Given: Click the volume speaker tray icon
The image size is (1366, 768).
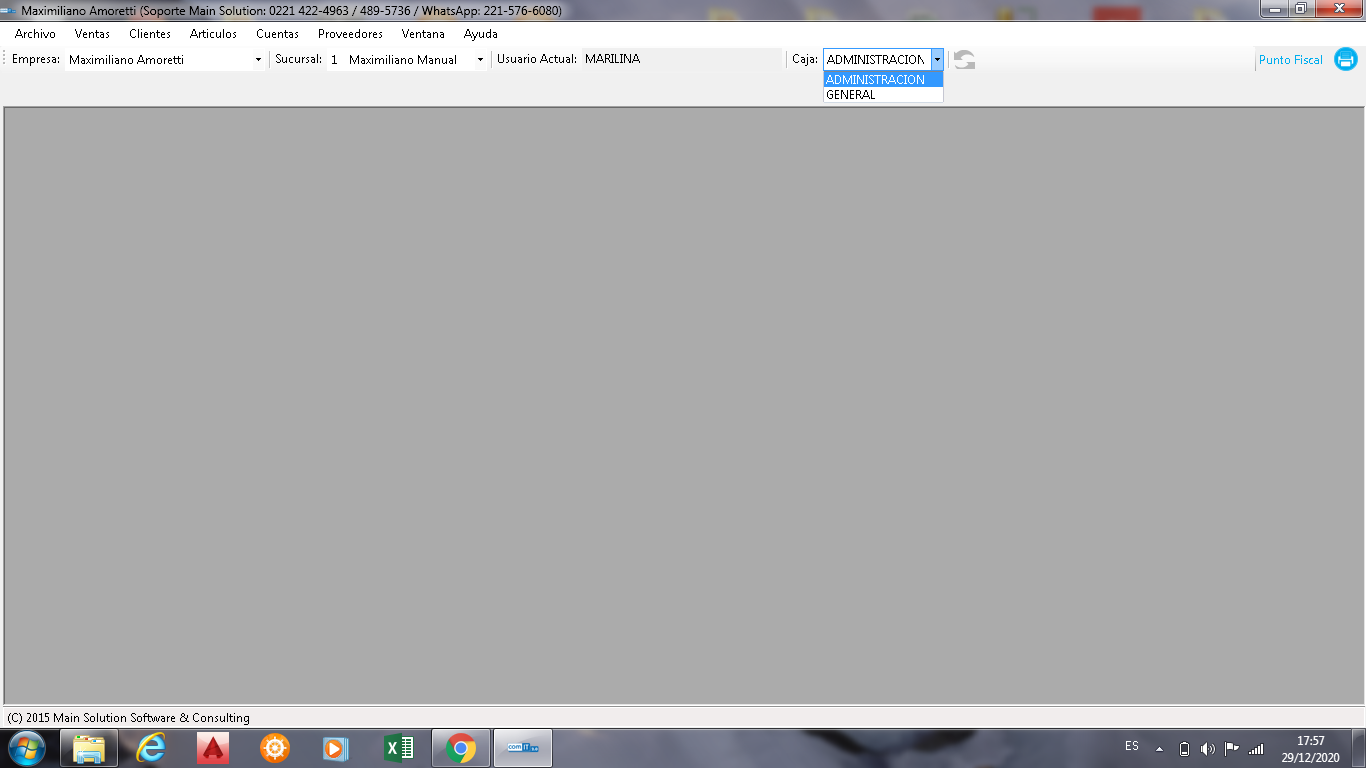Looking at the screenshot, I should pos(1208,749).
